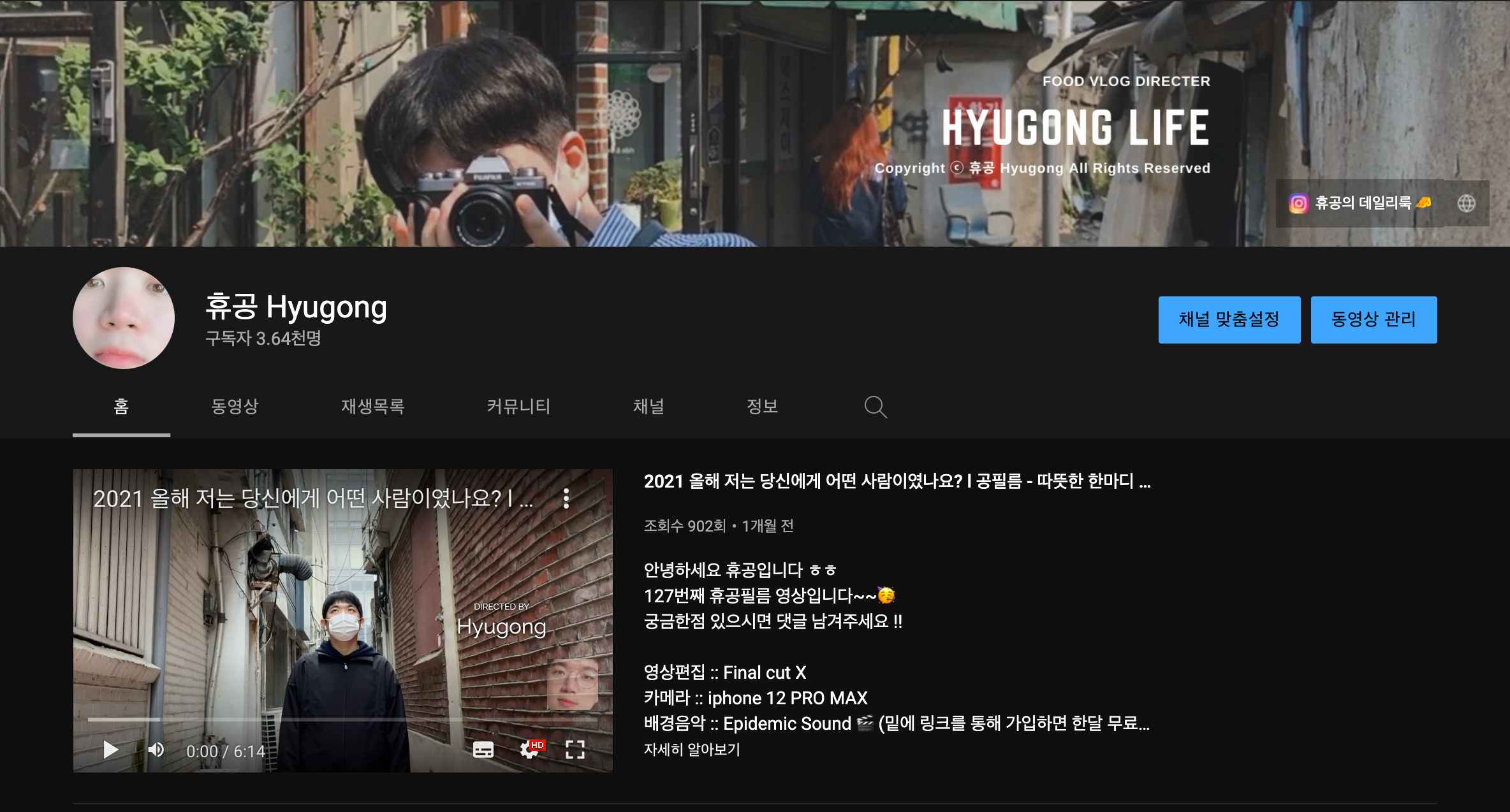The height and width of the screenshot is (812, 1510).
Task: Click the channel search magnifier icon
Action: click(876, 407)
